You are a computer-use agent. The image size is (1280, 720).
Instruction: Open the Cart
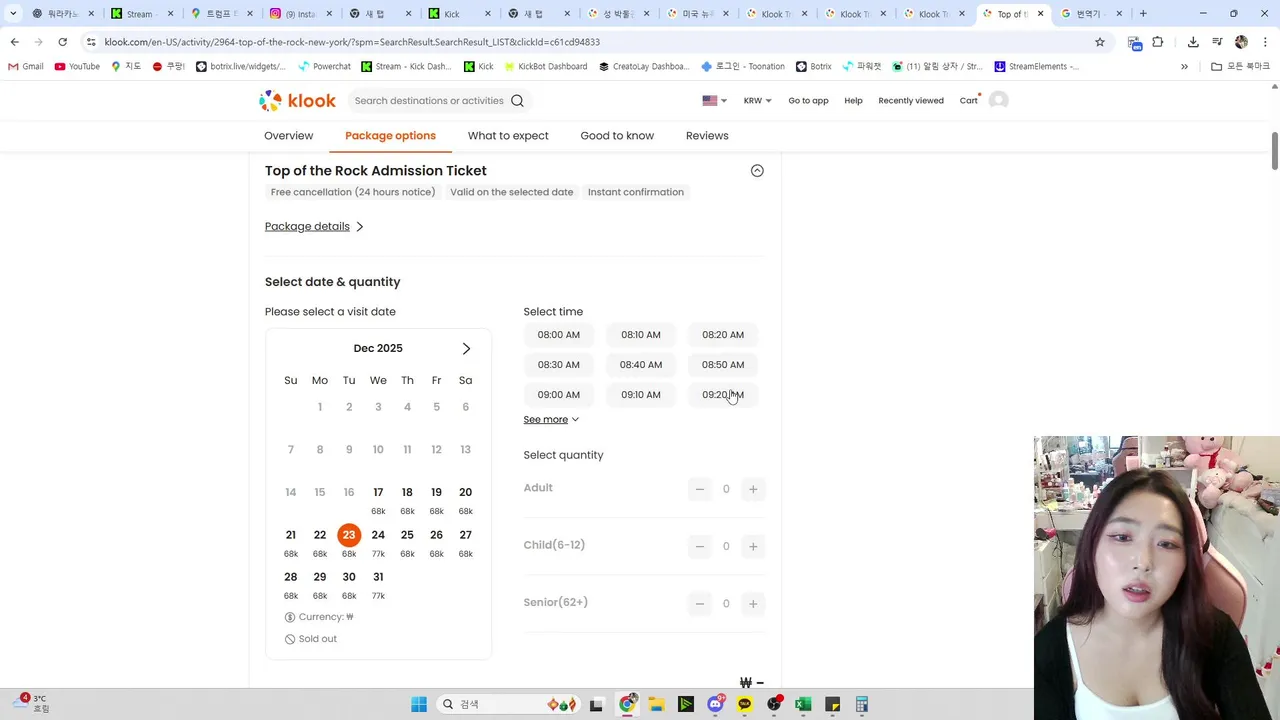(x=969, y=100)
